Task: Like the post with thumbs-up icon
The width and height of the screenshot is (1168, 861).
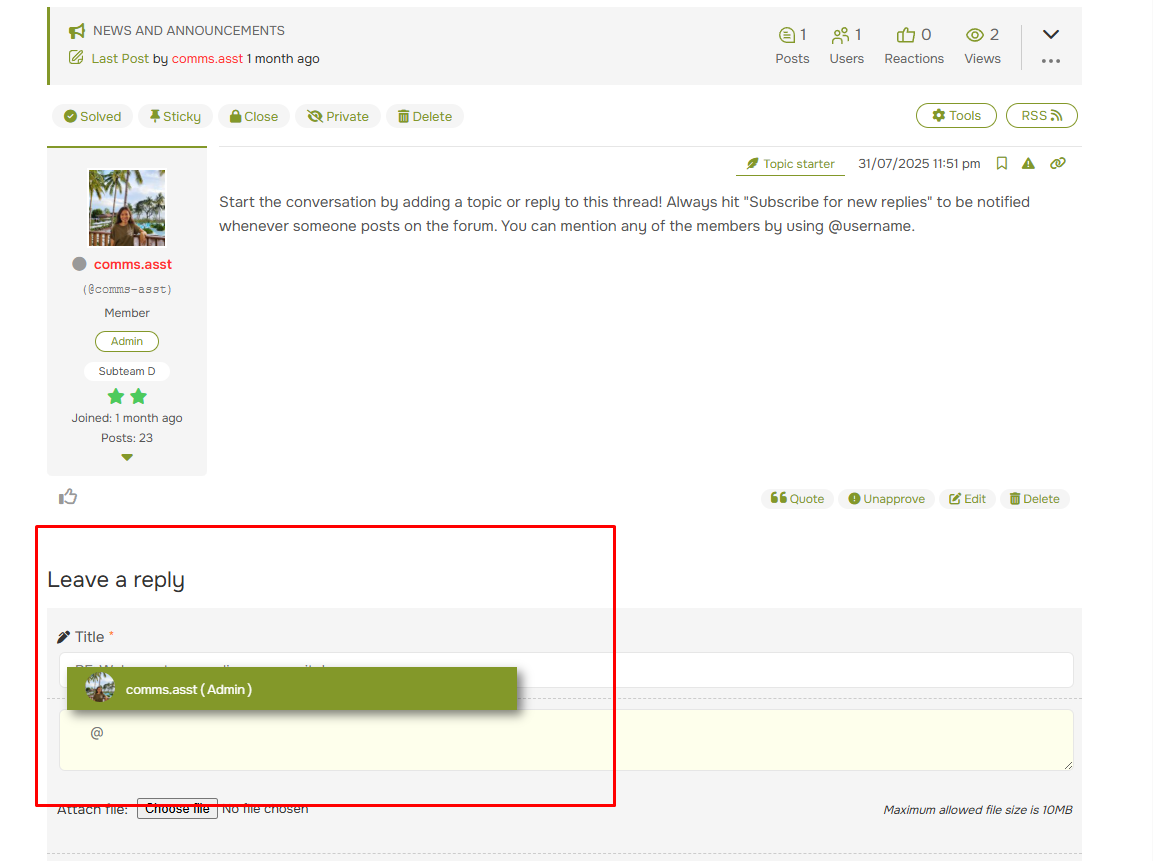Action: [68, 497]
